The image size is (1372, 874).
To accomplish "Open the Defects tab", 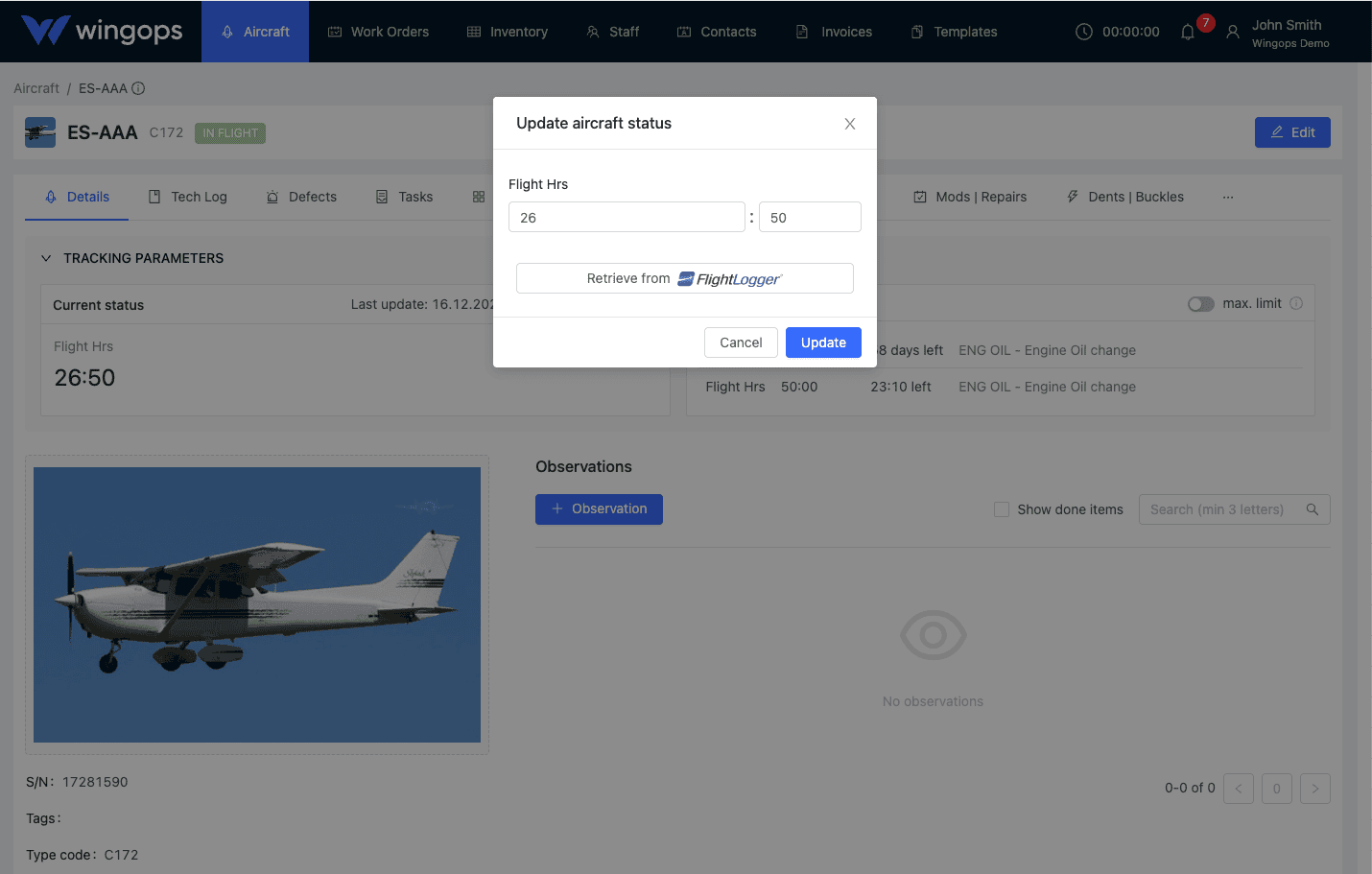I will coord(312,197).
